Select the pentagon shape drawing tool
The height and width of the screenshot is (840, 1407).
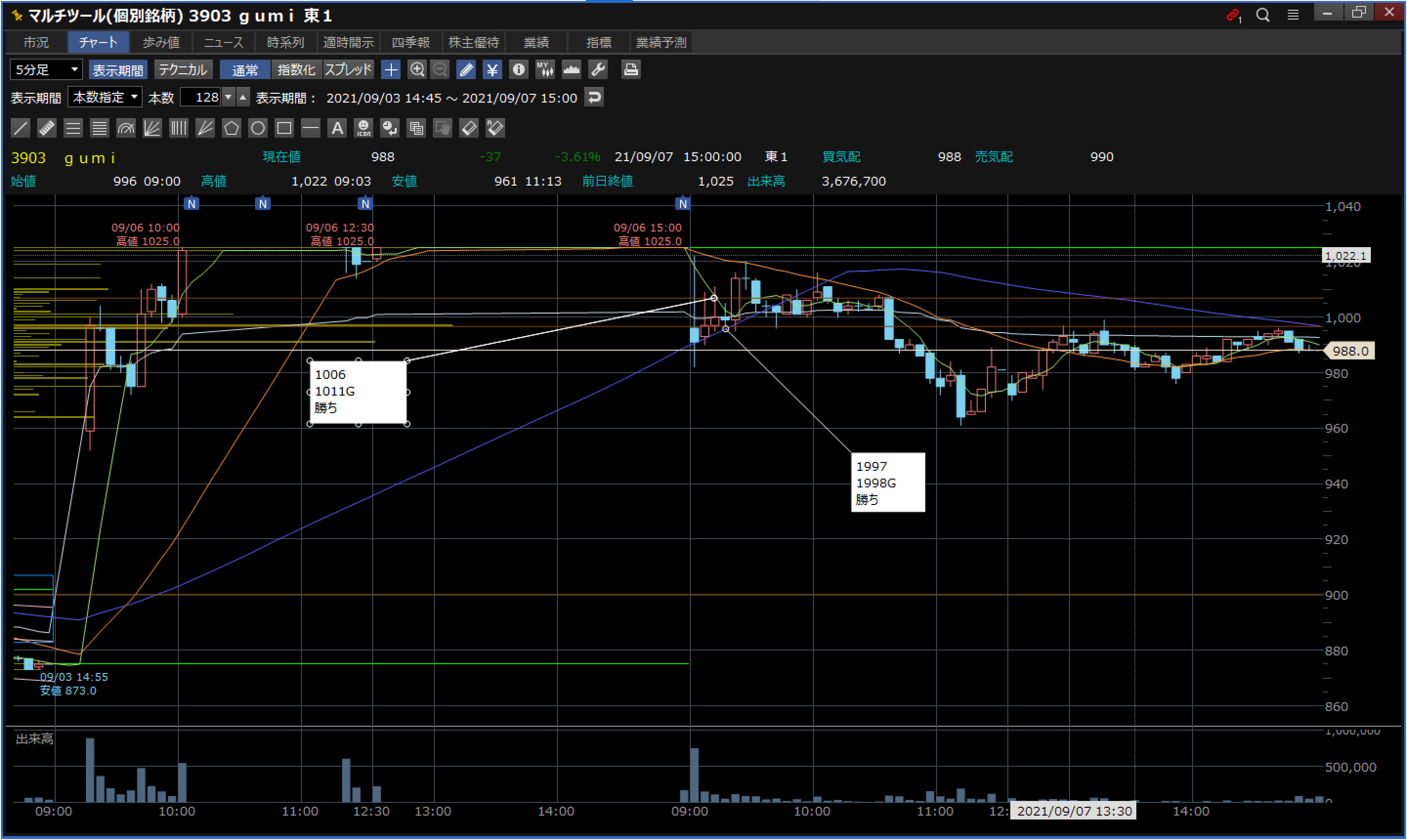pos(231,128)
